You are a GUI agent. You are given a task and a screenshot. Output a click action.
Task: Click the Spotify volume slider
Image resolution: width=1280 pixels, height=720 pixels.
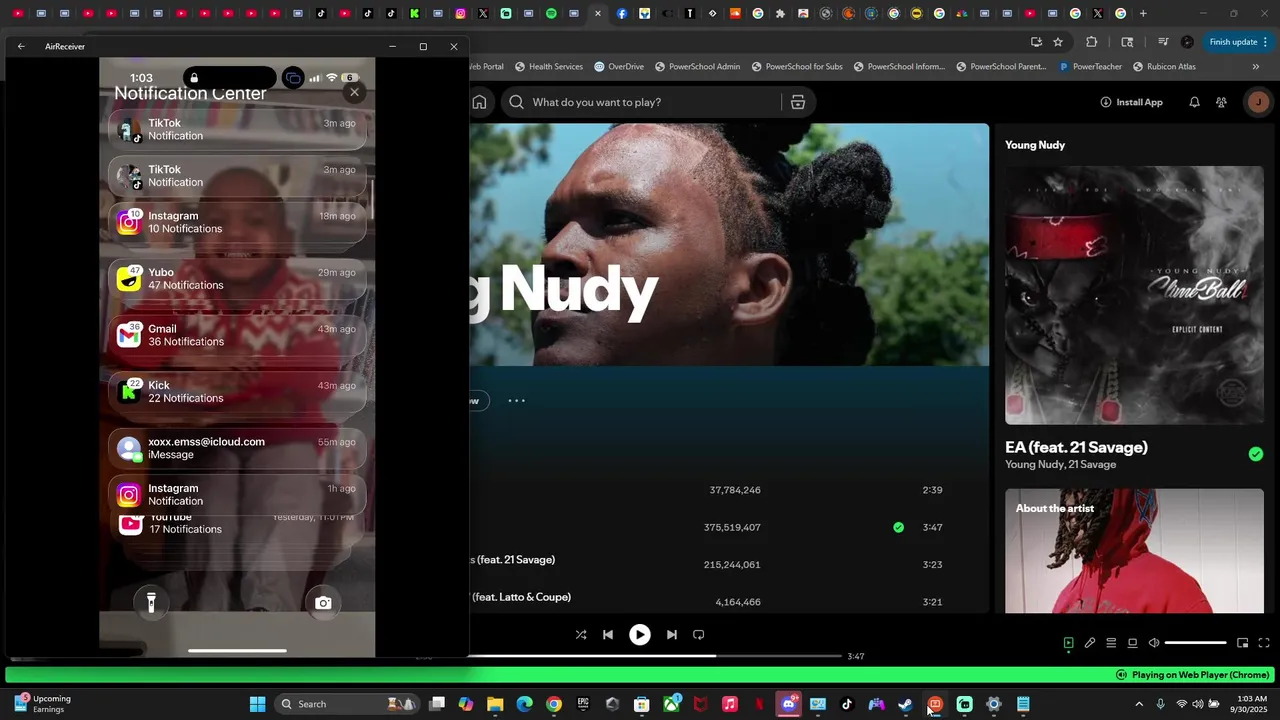coord(1195,643)
